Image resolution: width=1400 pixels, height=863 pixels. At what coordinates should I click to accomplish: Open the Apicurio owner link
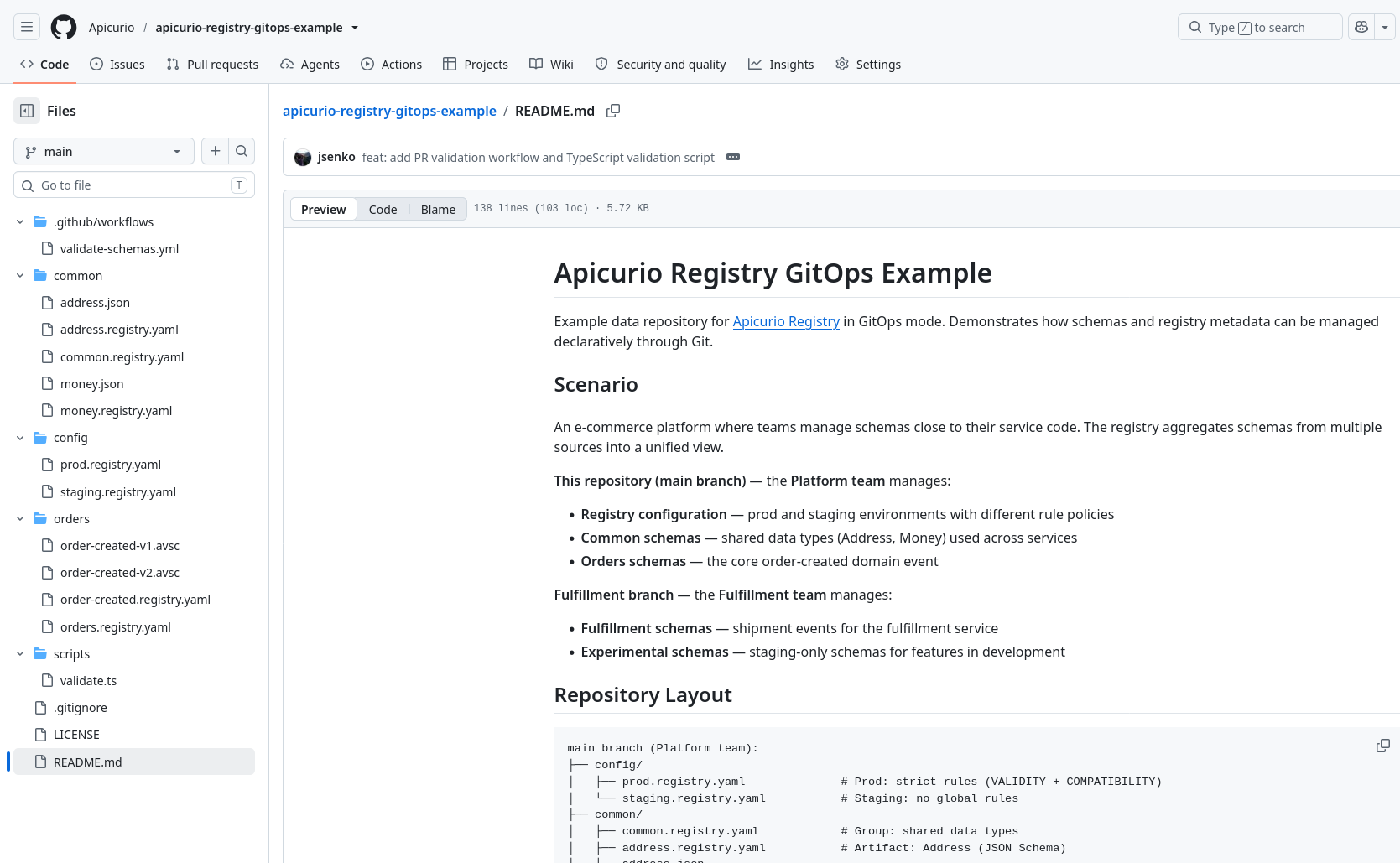[x=112, y=27]
